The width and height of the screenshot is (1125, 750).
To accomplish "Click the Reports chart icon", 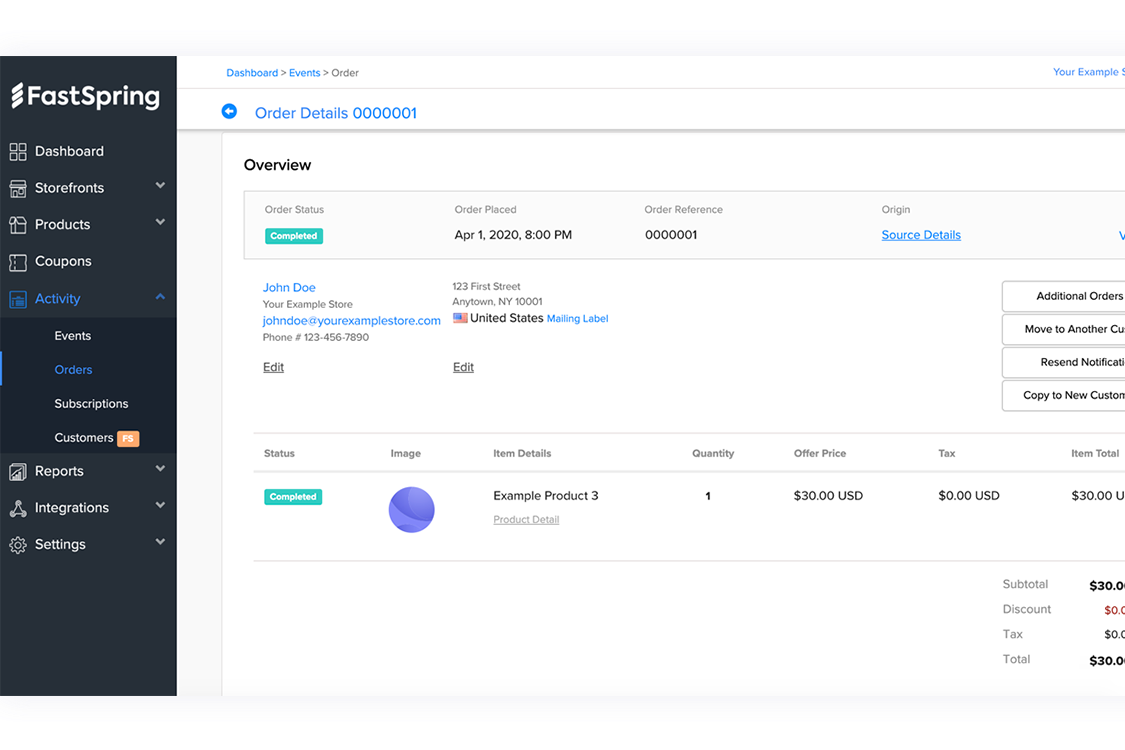I will coord(18,472).
